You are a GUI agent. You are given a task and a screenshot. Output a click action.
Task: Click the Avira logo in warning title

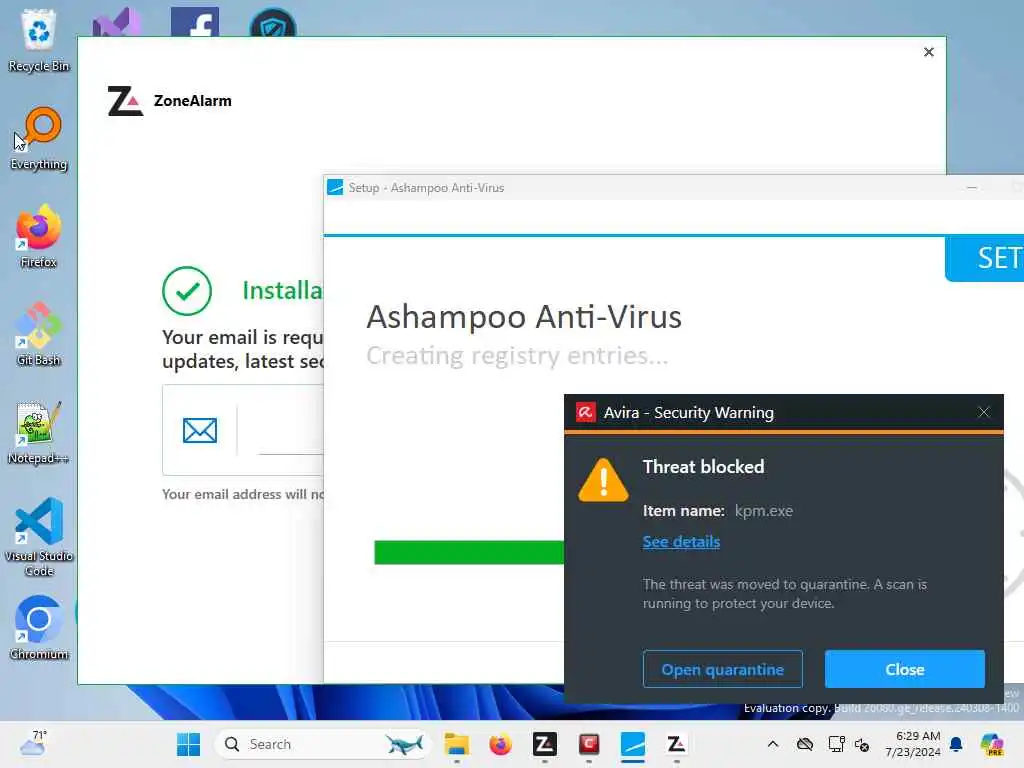tap(585, 412)
